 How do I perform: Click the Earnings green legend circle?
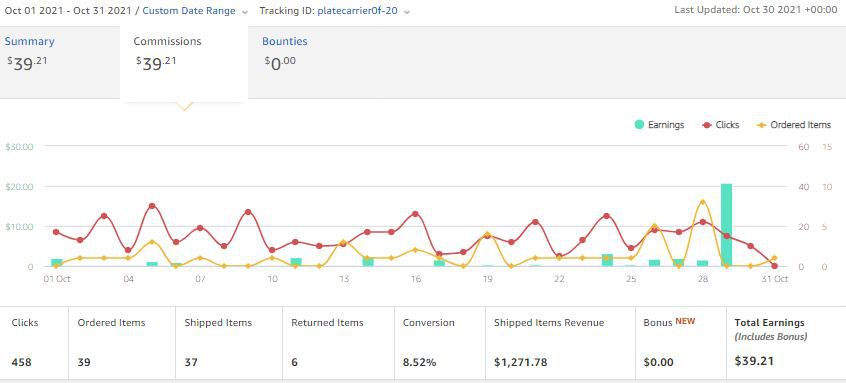(x=639, y=125)
